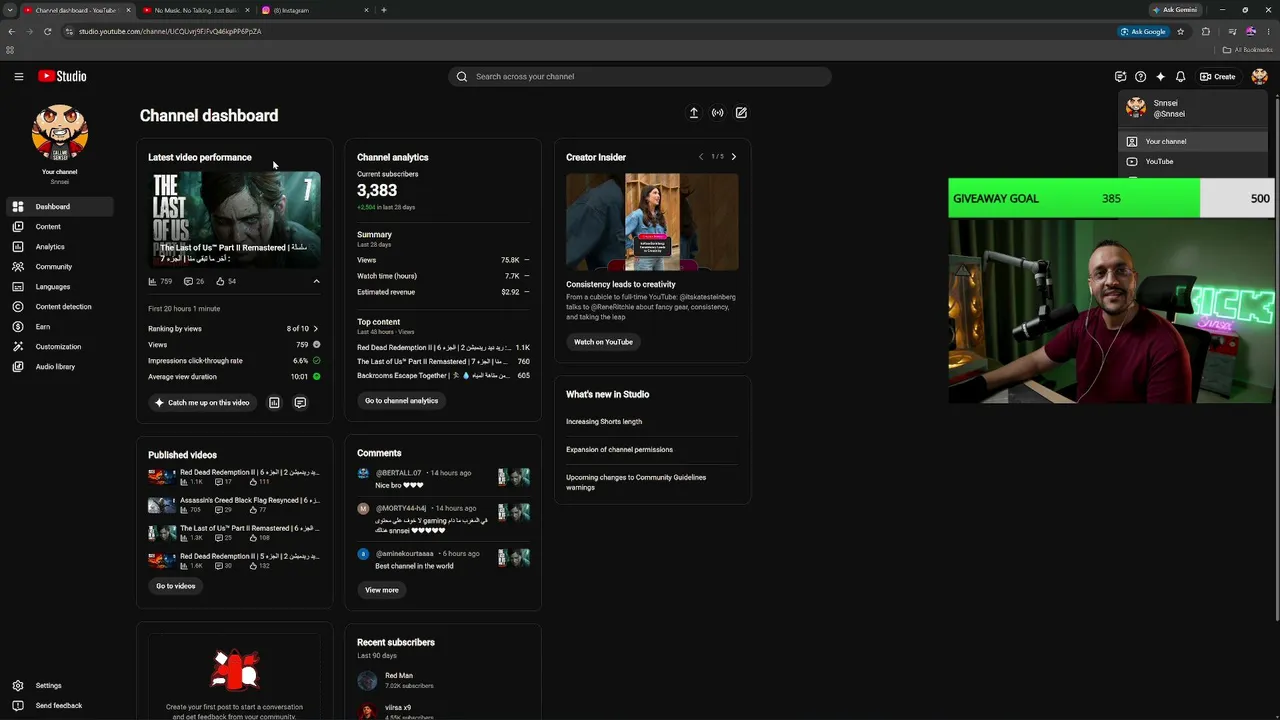Click the Audio library icon
Image resolution: width=1280 pixels, height=720 pixels.
(x=17, y=367)
